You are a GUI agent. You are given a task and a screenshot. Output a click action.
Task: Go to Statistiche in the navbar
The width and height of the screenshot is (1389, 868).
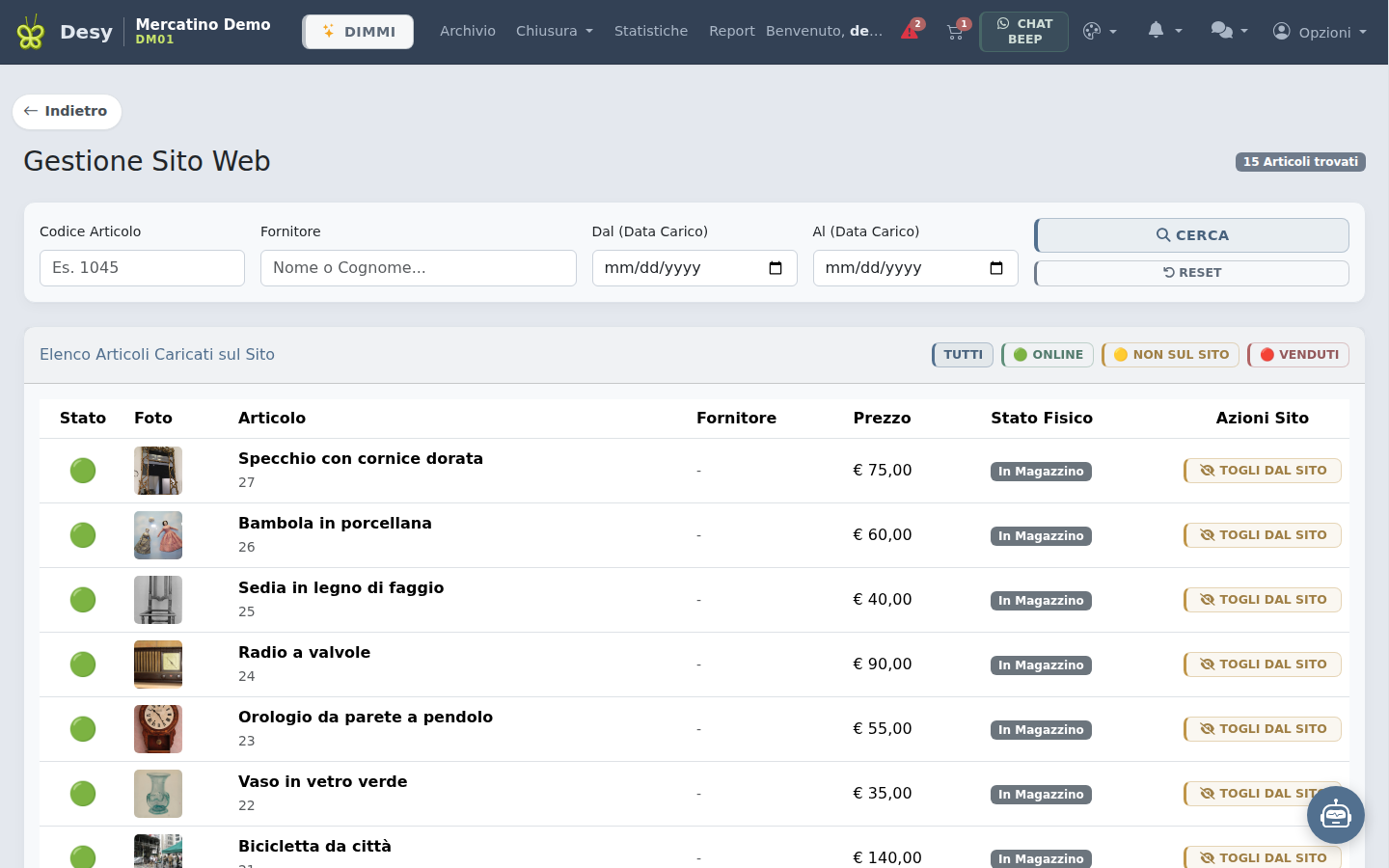pos(651,31)
